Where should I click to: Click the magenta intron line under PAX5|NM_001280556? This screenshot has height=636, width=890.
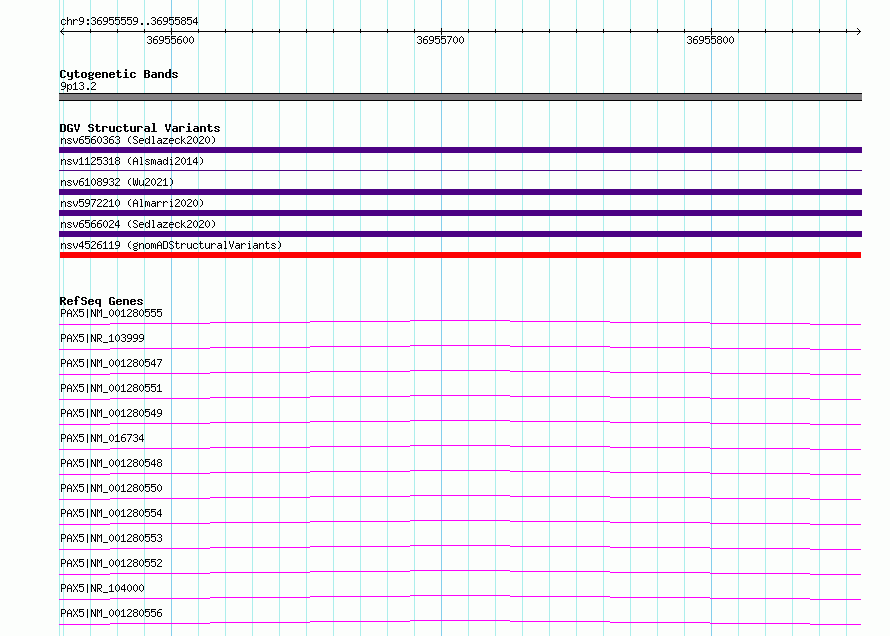tap(460, 621)
